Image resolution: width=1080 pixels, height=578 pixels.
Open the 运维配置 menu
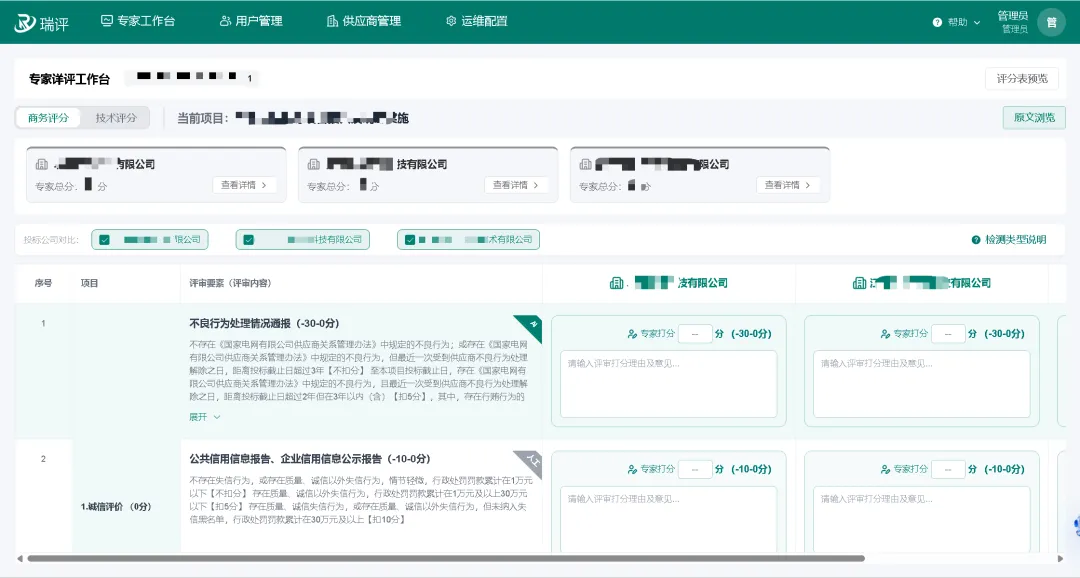477,21
